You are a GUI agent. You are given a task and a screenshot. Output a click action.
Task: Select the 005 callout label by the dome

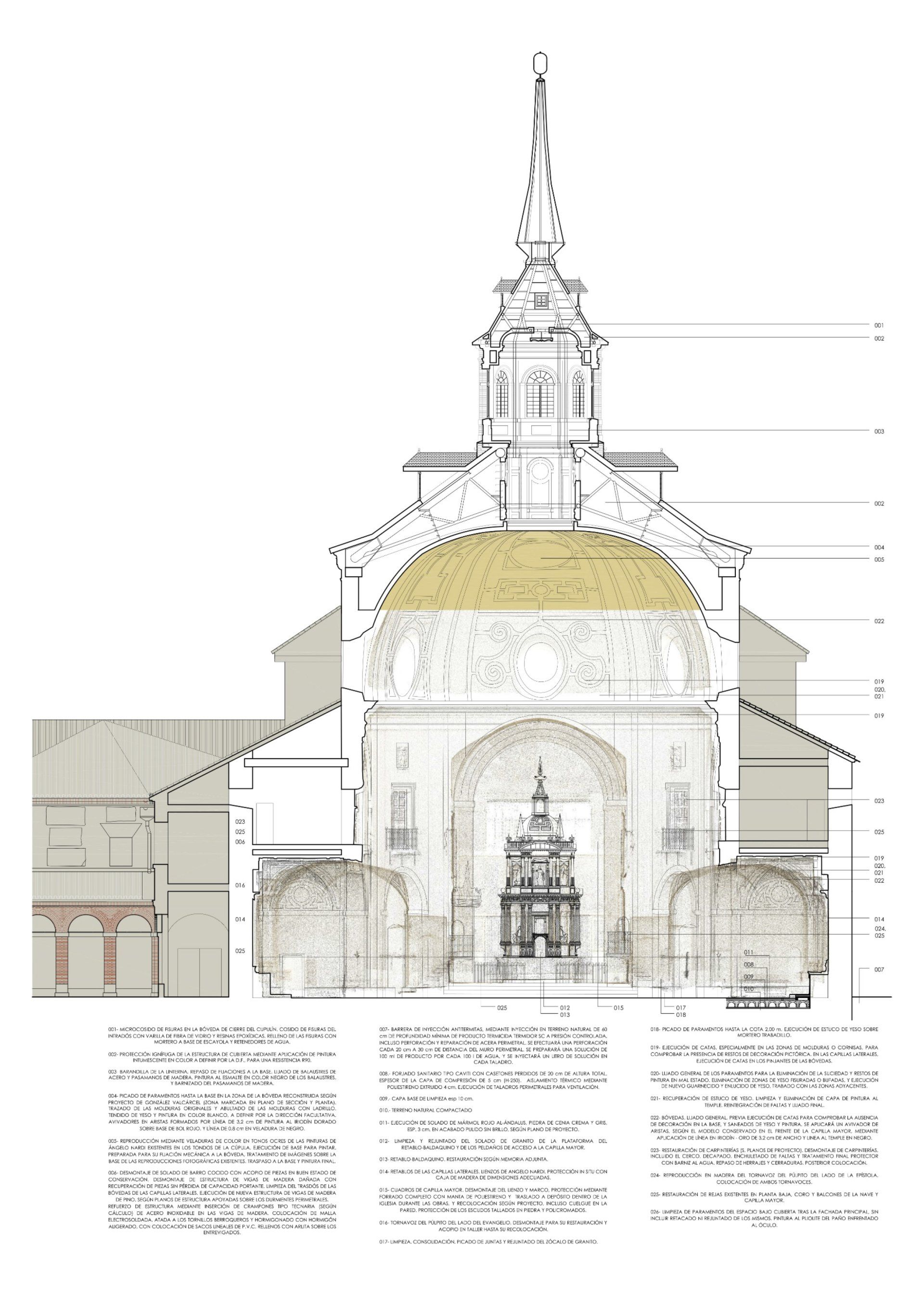[x=879, y=560]
